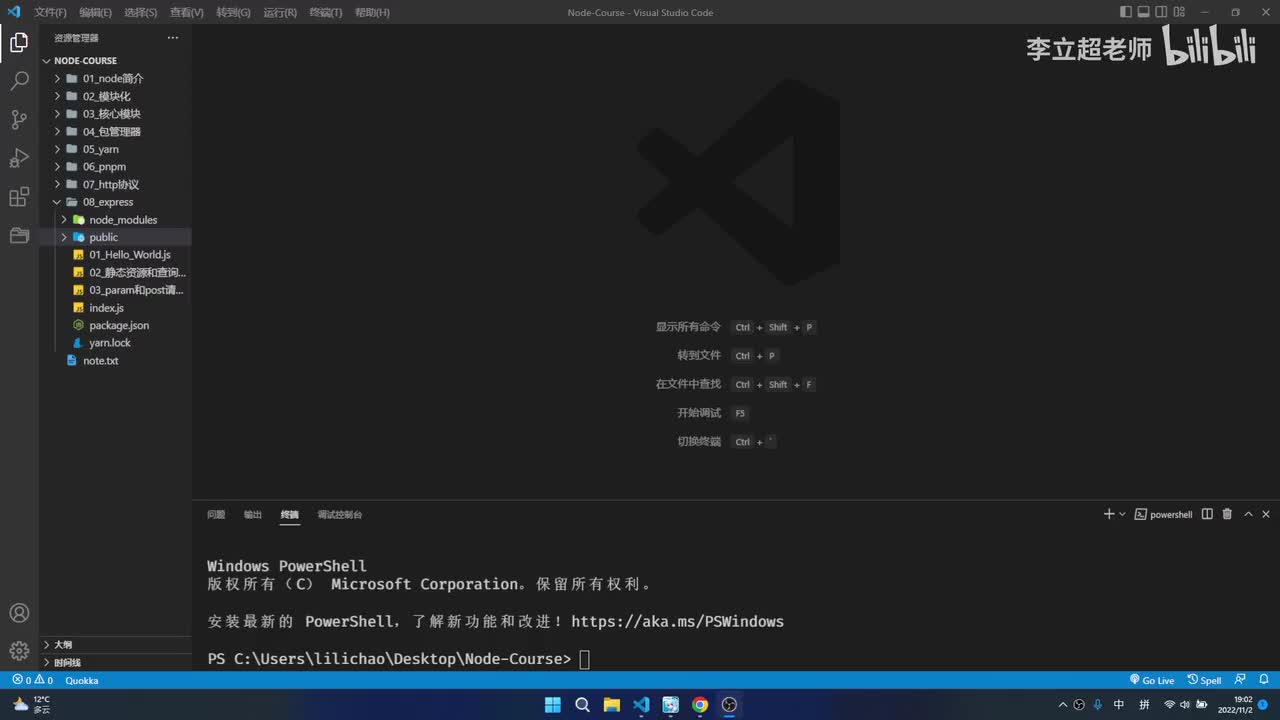Open the new terminal profile dropdown arrow
Viewport: 1280px width, 720px height.
[1122, 514]
